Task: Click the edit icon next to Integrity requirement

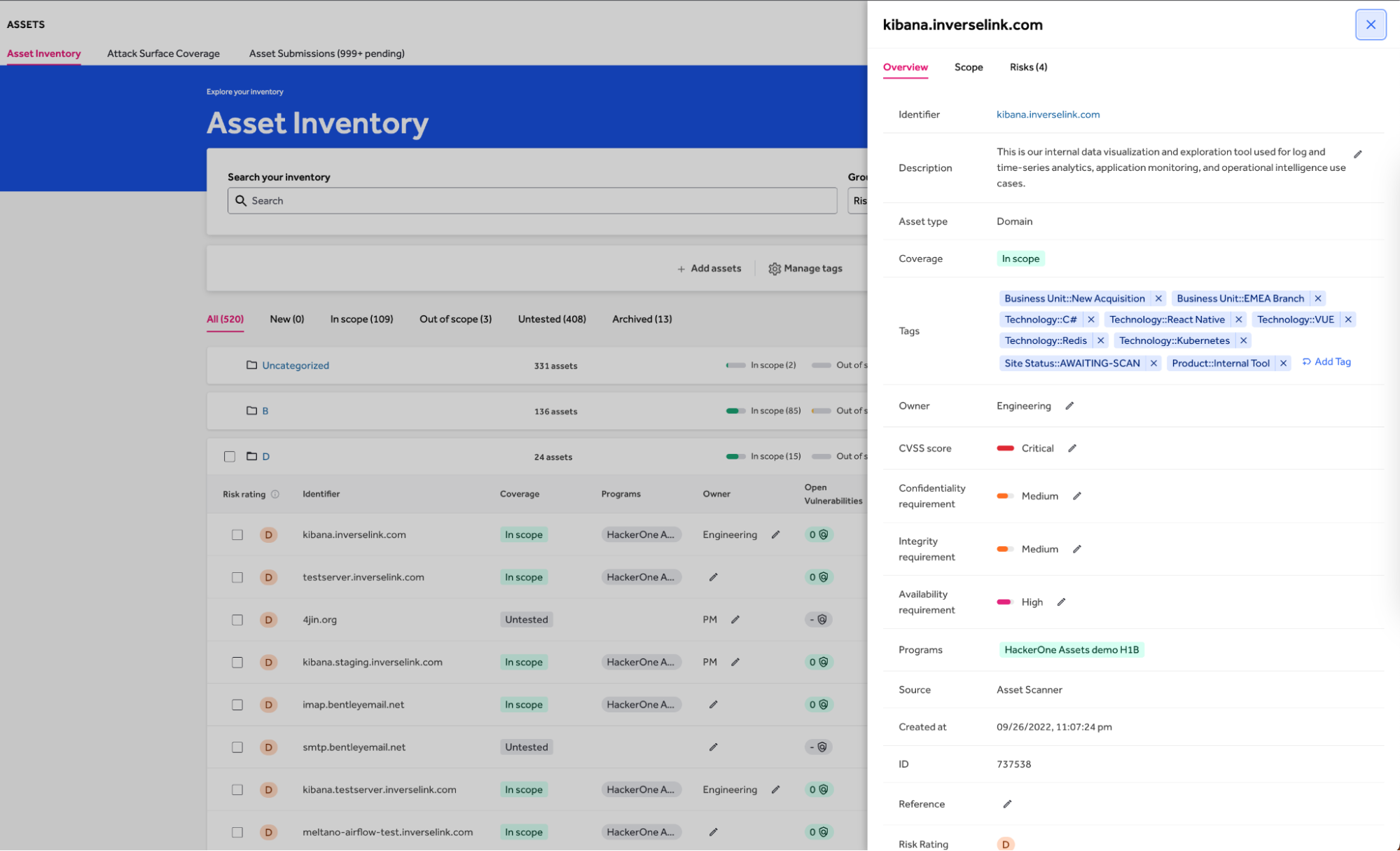Action: coord(1077,548)
